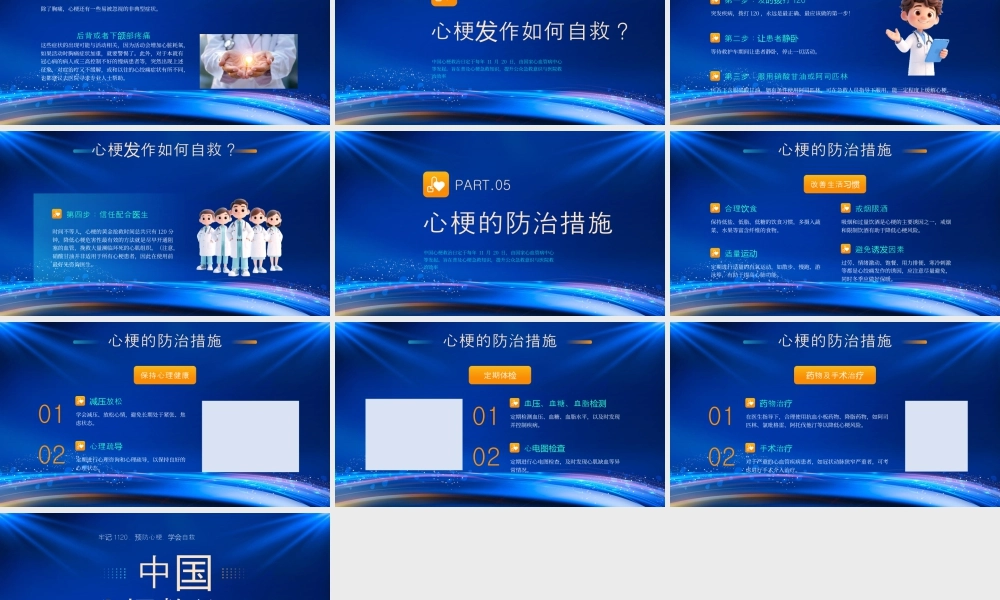This screenshot has height=600, width=1000.
Task: Click the orange icon next to 第四步：信任配合医生
Action: pos(57,214)
